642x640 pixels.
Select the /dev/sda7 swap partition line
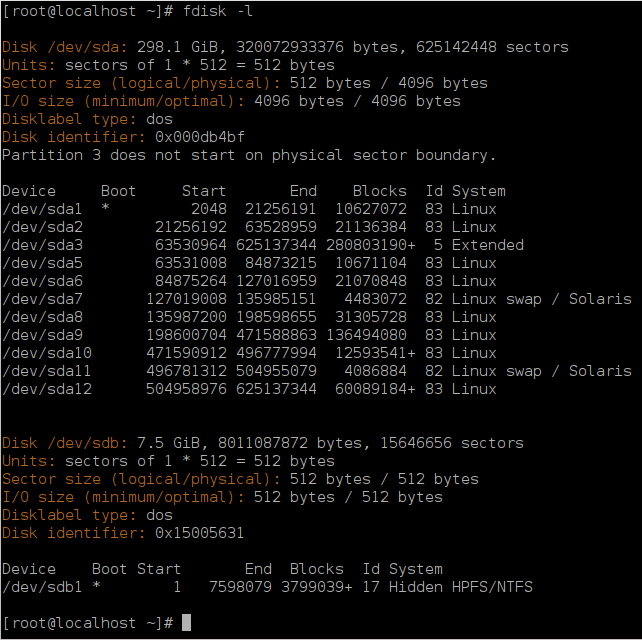coord(317,299)
